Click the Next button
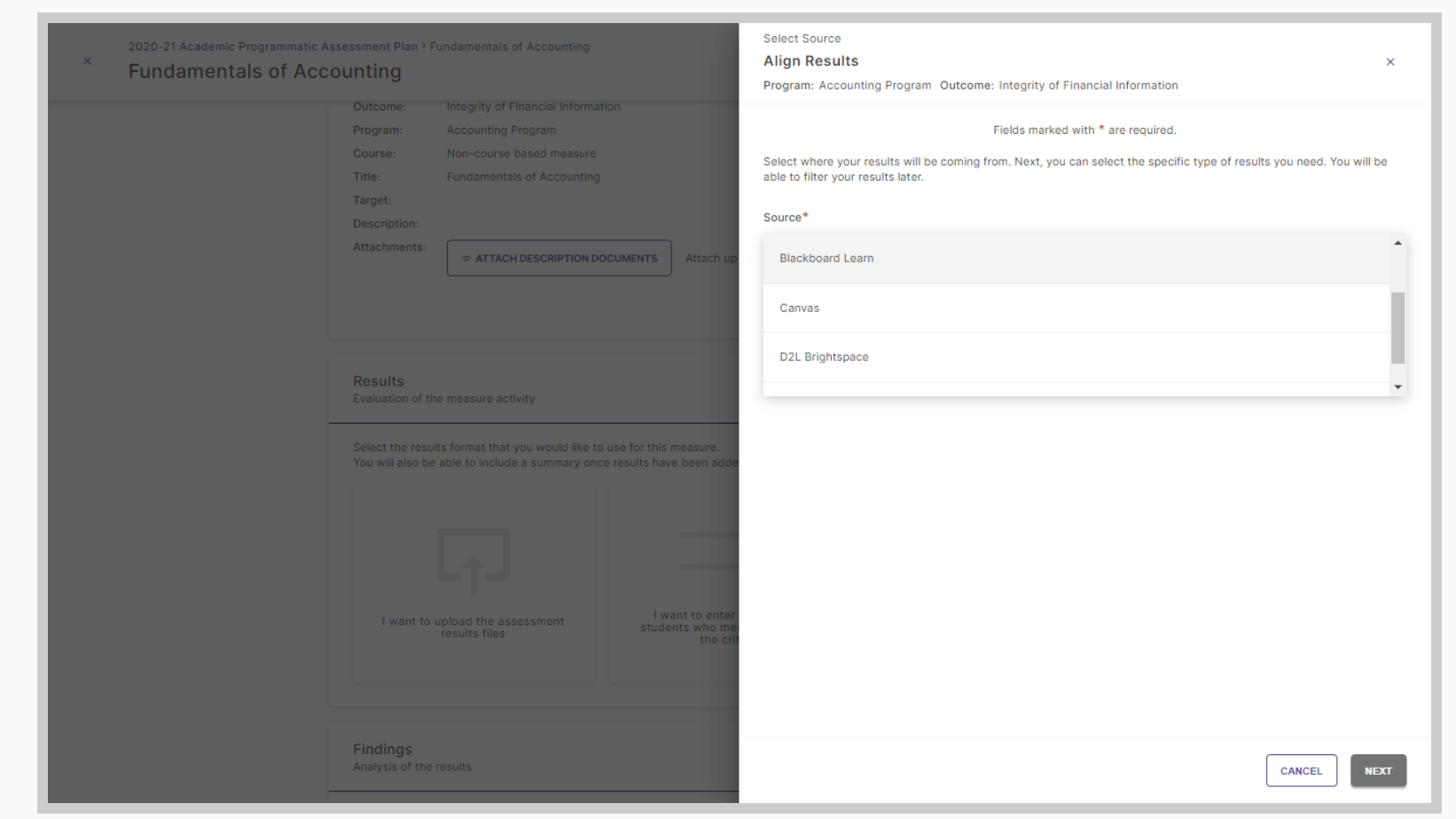The width and height of the screenshot is (1456, 819). click(1378, 771)
